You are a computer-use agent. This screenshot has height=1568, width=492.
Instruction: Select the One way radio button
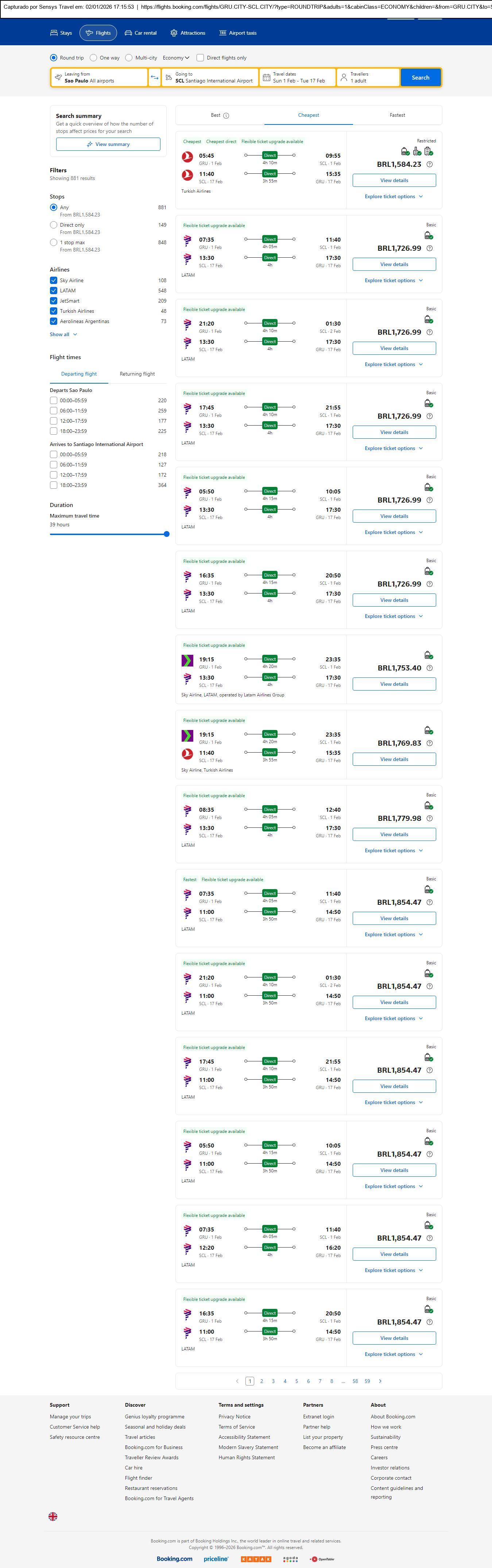[93, 58]
